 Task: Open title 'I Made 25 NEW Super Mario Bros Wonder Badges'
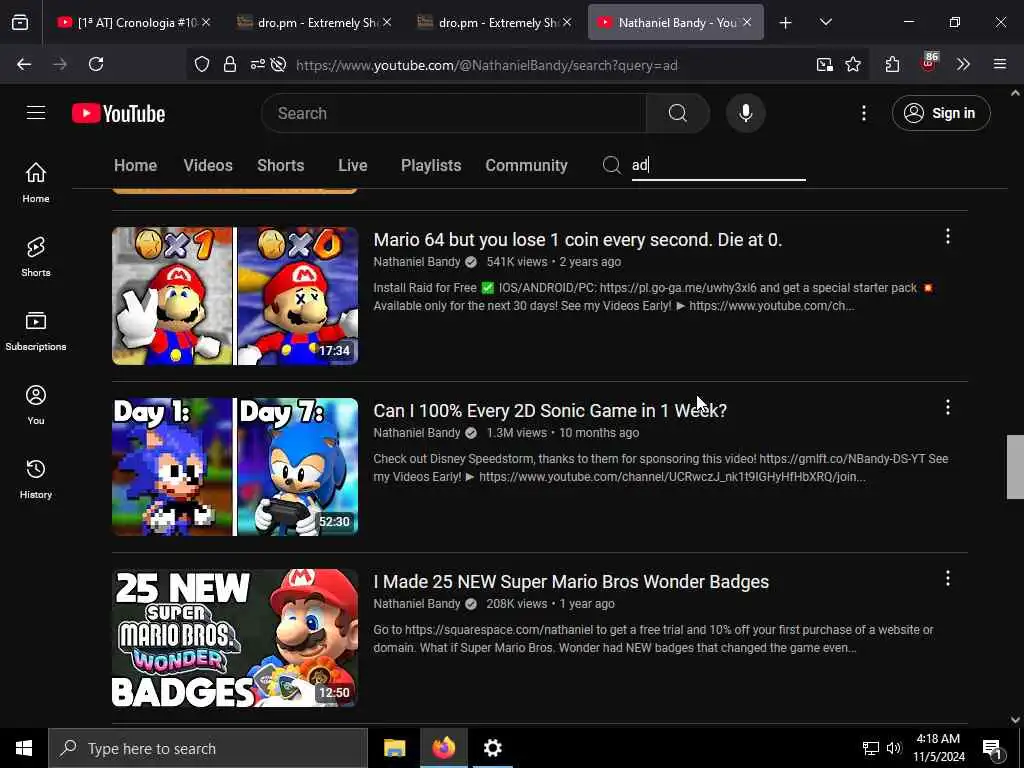[571, 582]
